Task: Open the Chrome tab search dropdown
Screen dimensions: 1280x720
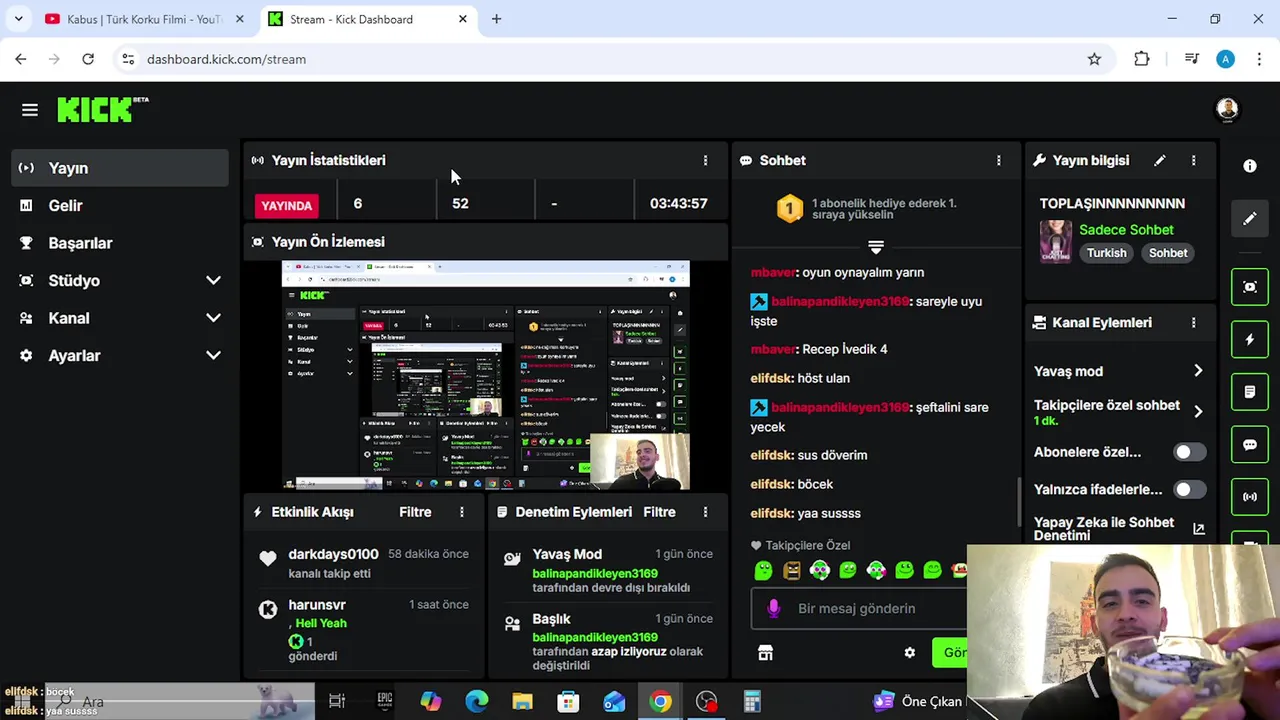Action: [x=18, y=19]
